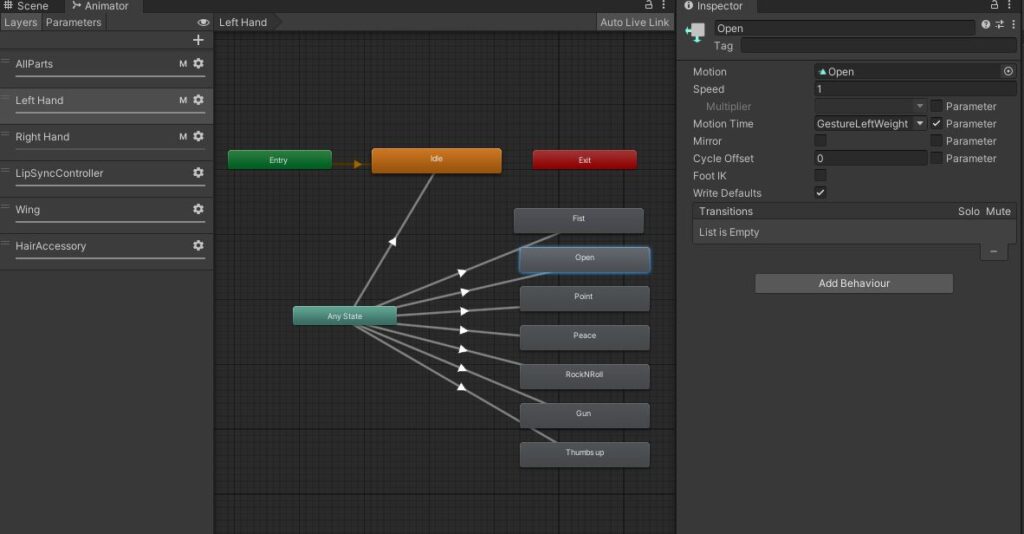This screenshot has height=534, width=1024.
Task: Select the RockNRoll state node
Action: [584, 375]
